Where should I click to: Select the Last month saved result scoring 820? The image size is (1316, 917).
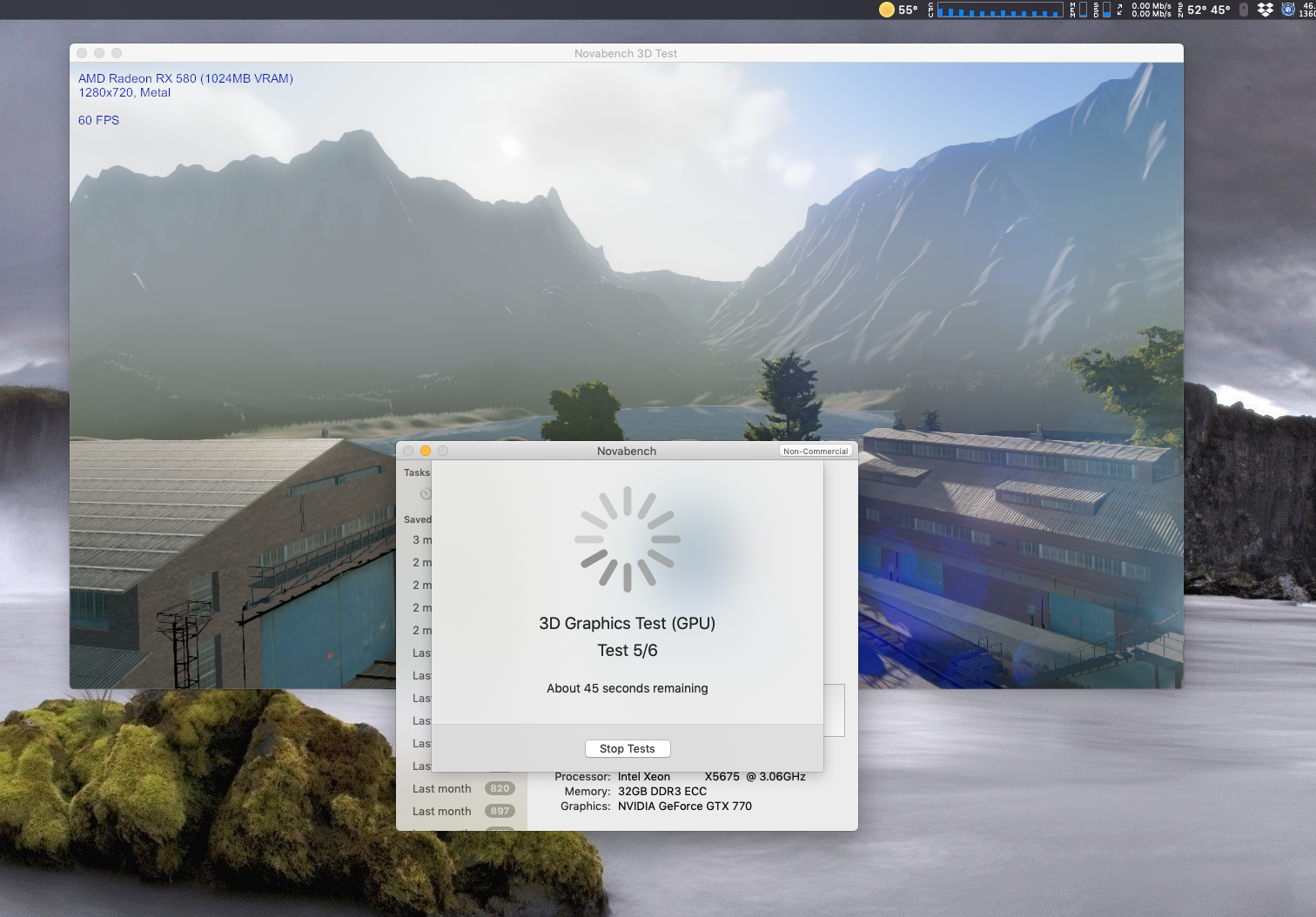(x=463, y=788)
